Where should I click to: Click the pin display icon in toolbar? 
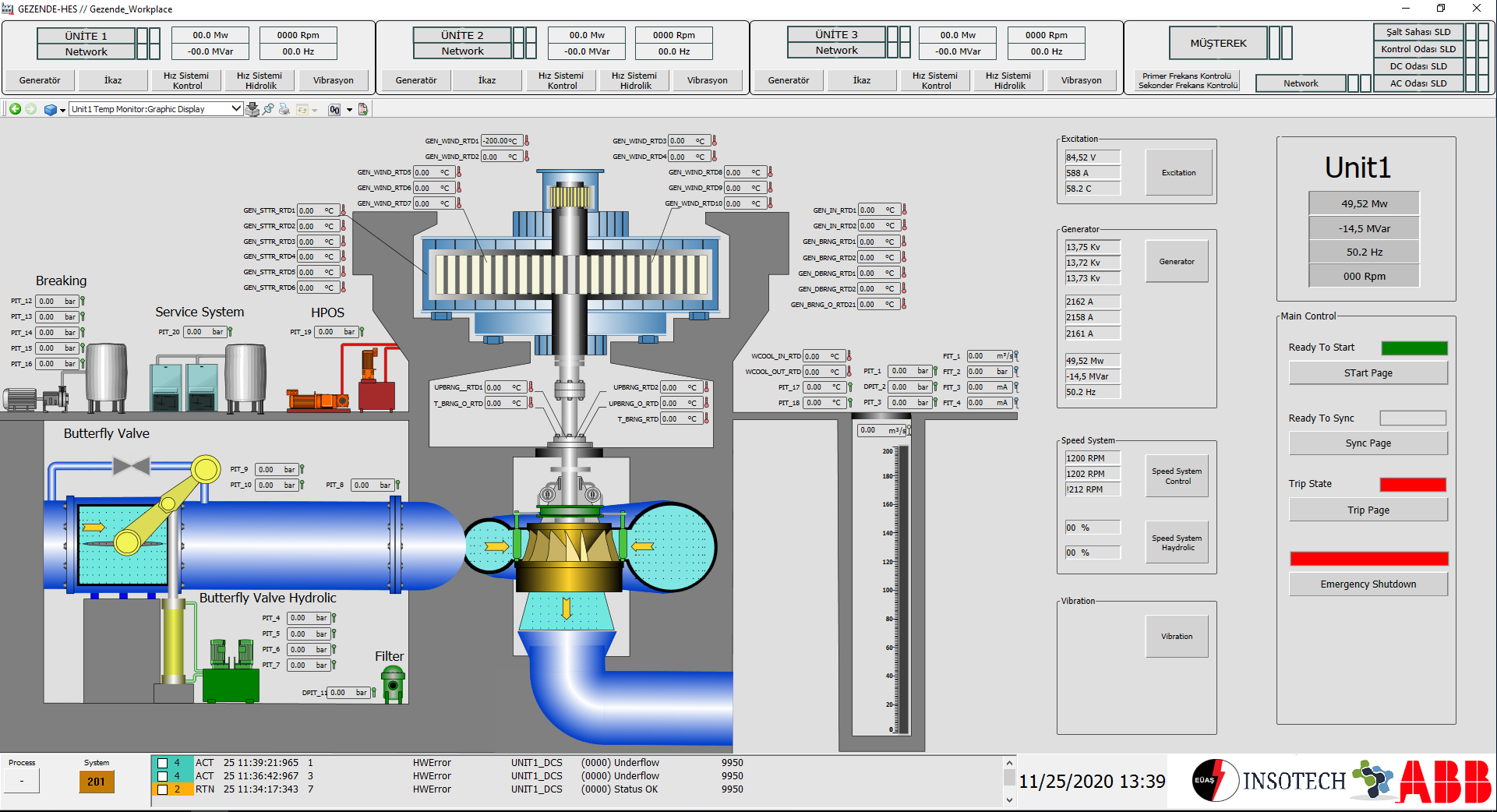pyautogui.click(x=268, y=109)
